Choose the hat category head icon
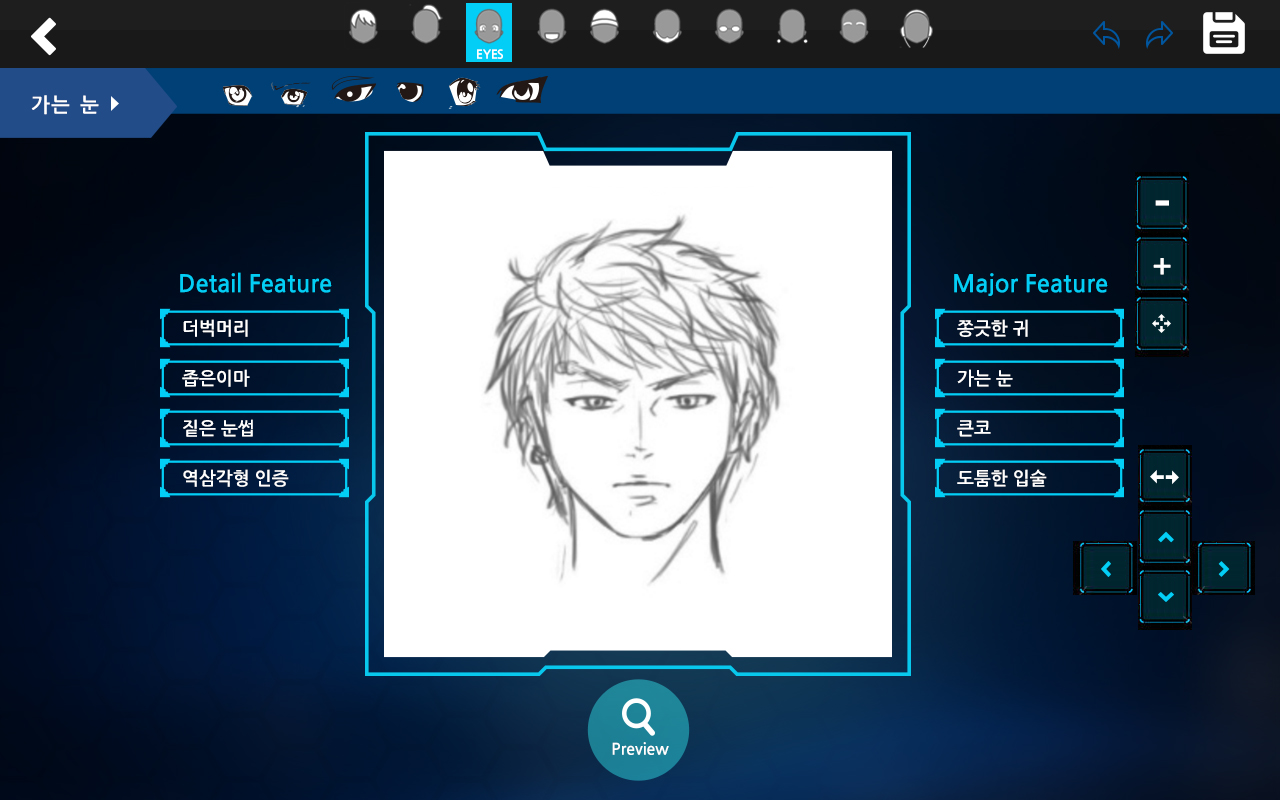 pyautogui.click(x=603, y=27)
